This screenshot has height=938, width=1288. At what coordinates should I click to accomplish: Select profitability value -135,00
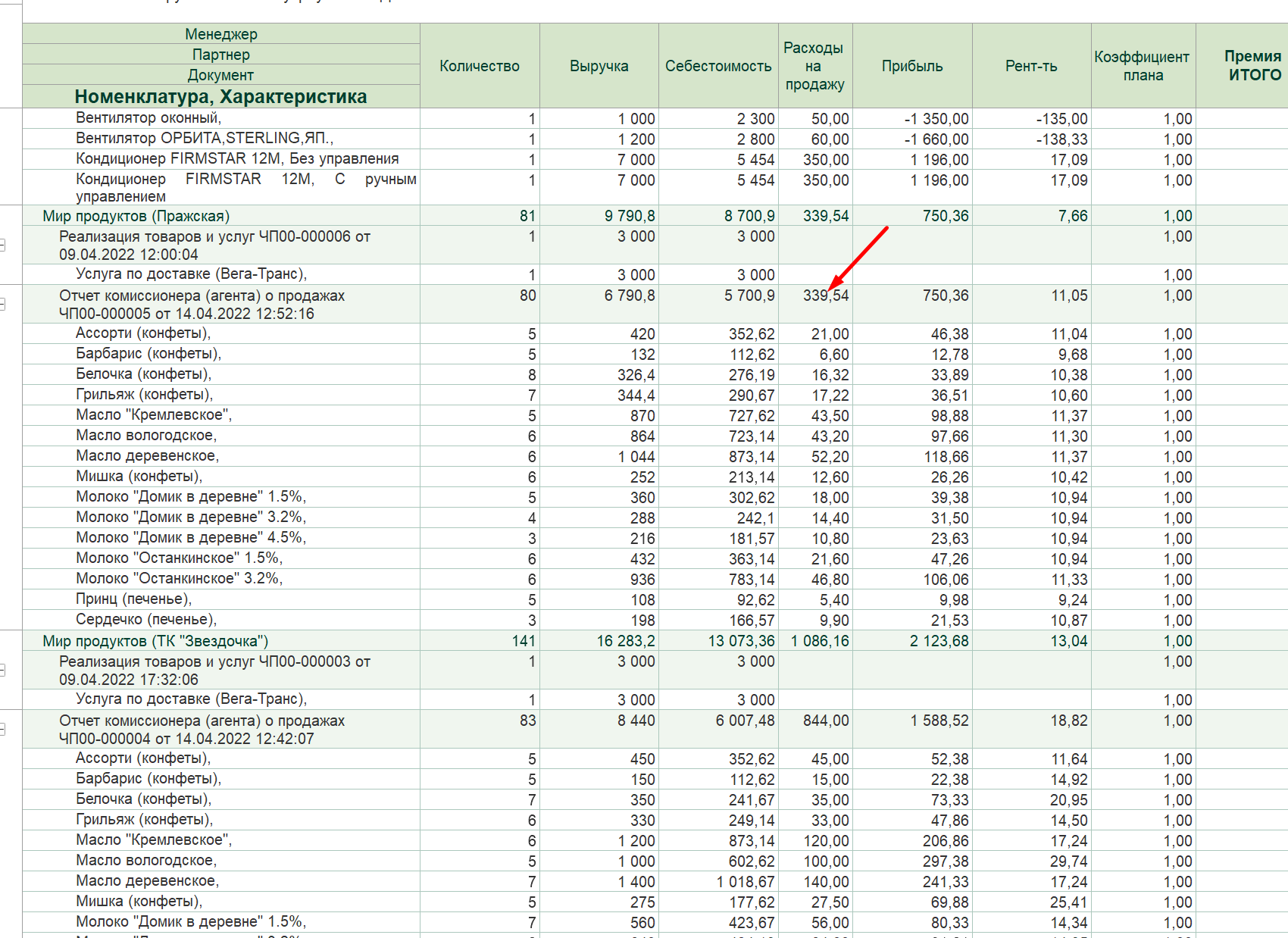click(1062, 119)
